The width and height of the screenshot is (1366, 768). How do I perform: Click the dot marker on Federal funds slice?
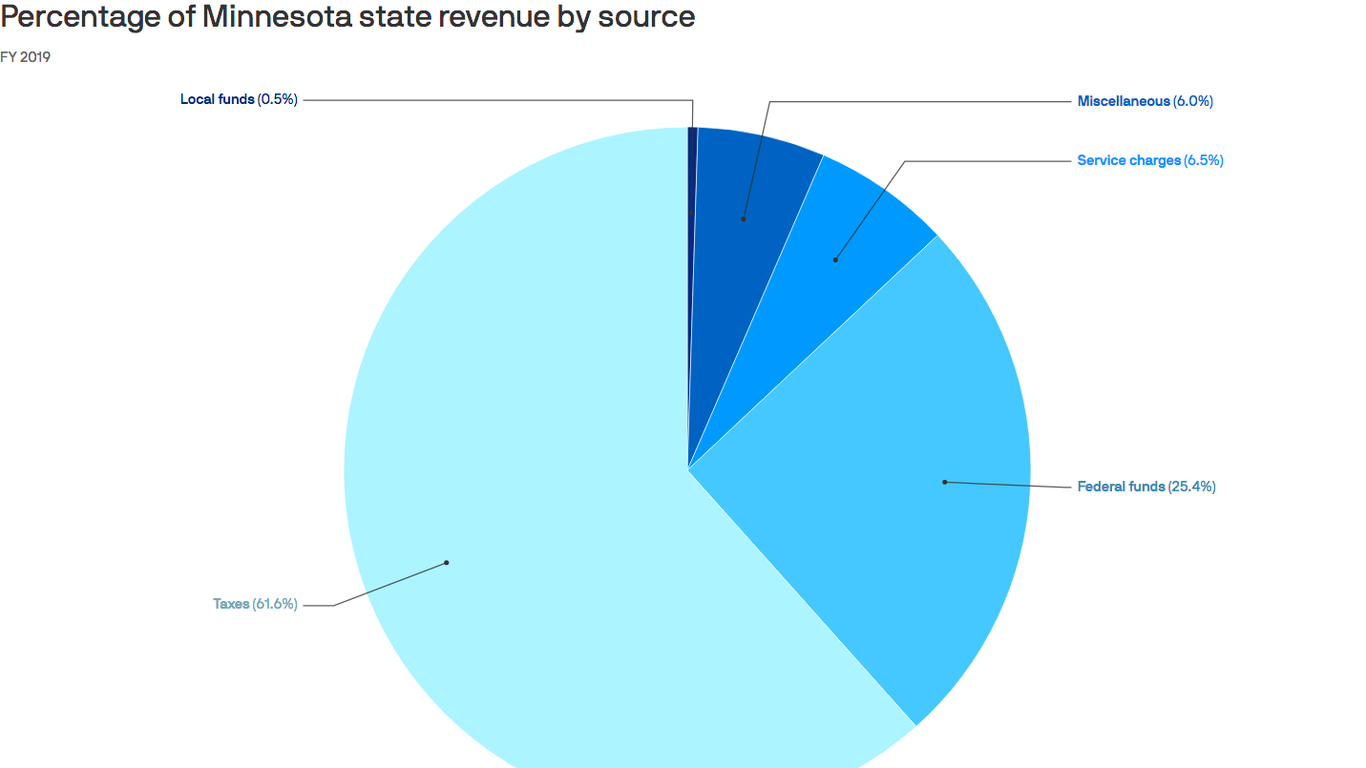click(x=943, y=482)
